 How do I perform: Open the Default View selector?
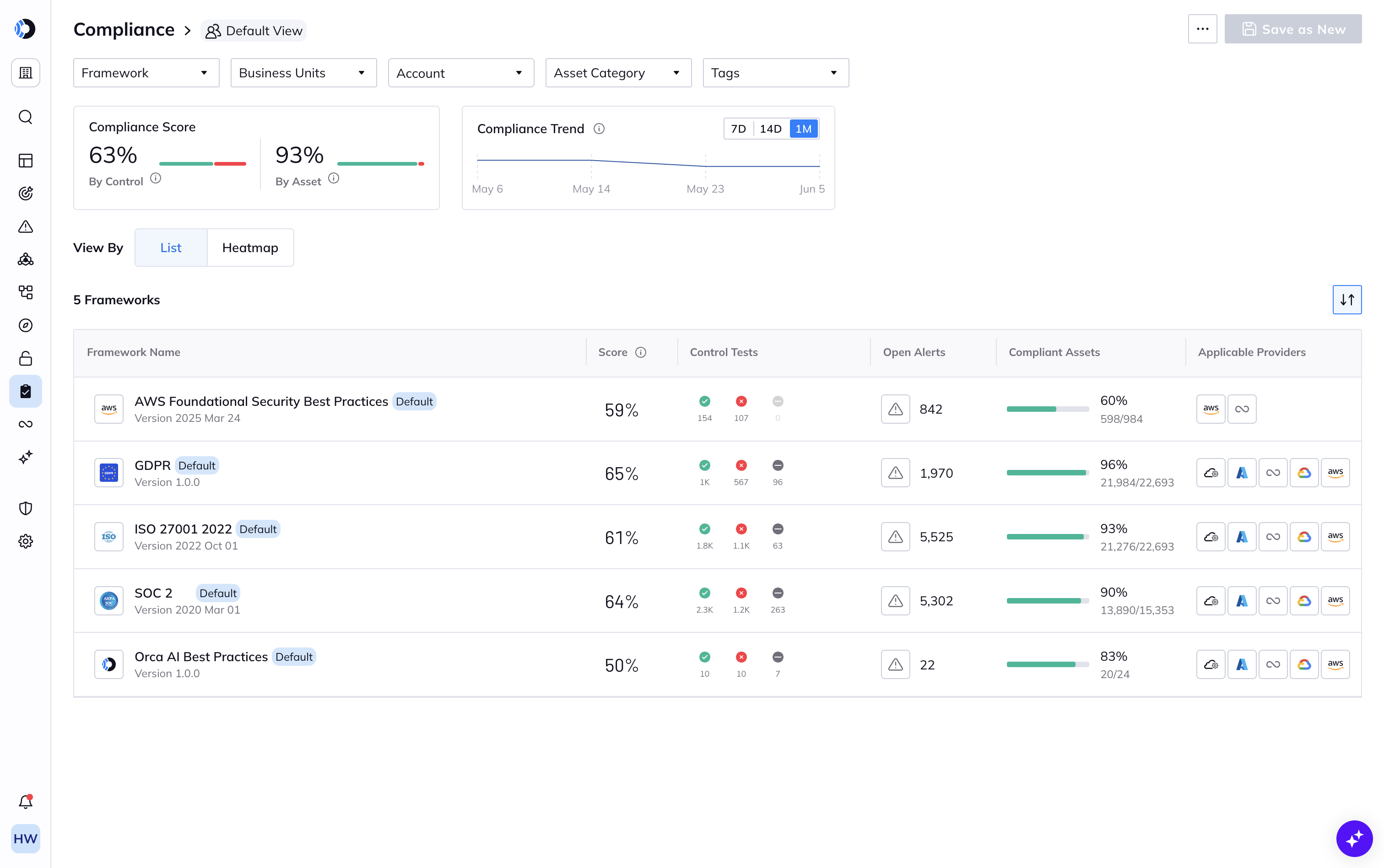click(254, 30)
